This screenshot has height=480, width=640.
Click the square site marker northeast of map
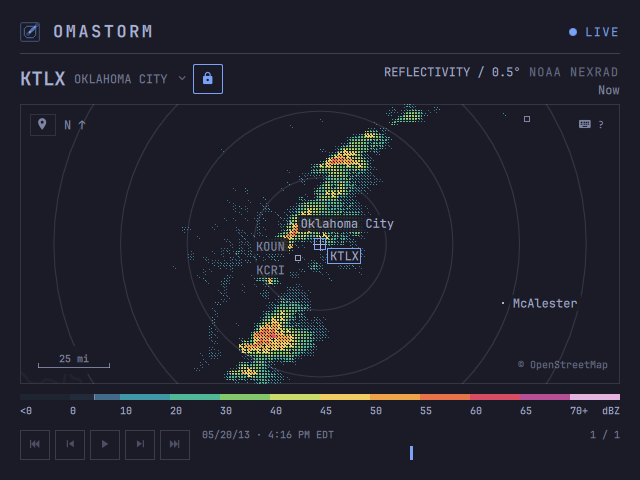[x=527, y=119]
